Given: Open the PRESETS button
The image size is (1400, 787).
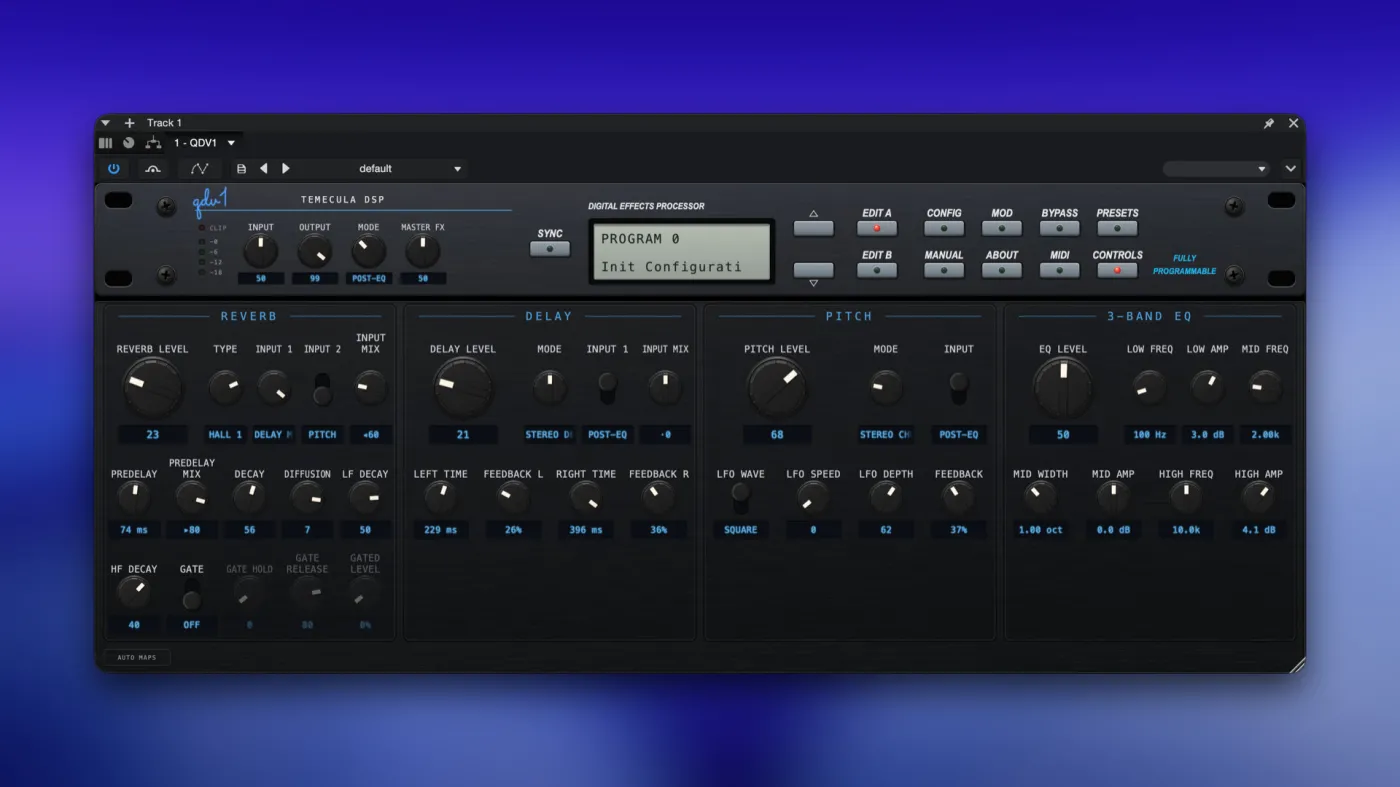Looking at the screenshot, I should tap(1117, 228).
